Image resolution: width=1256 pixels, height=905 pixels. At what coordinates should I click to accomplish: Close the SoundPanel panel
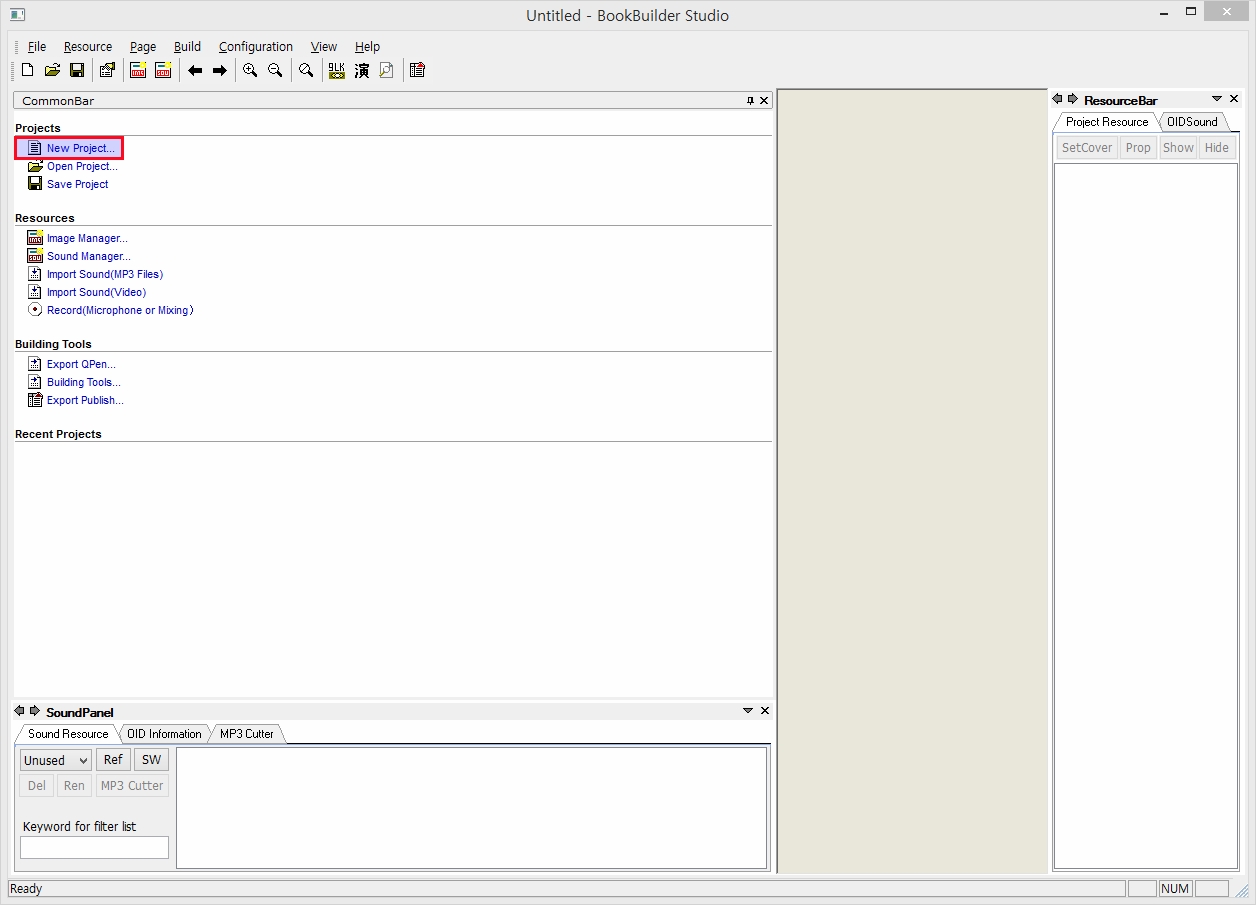[x=765, y=711]
